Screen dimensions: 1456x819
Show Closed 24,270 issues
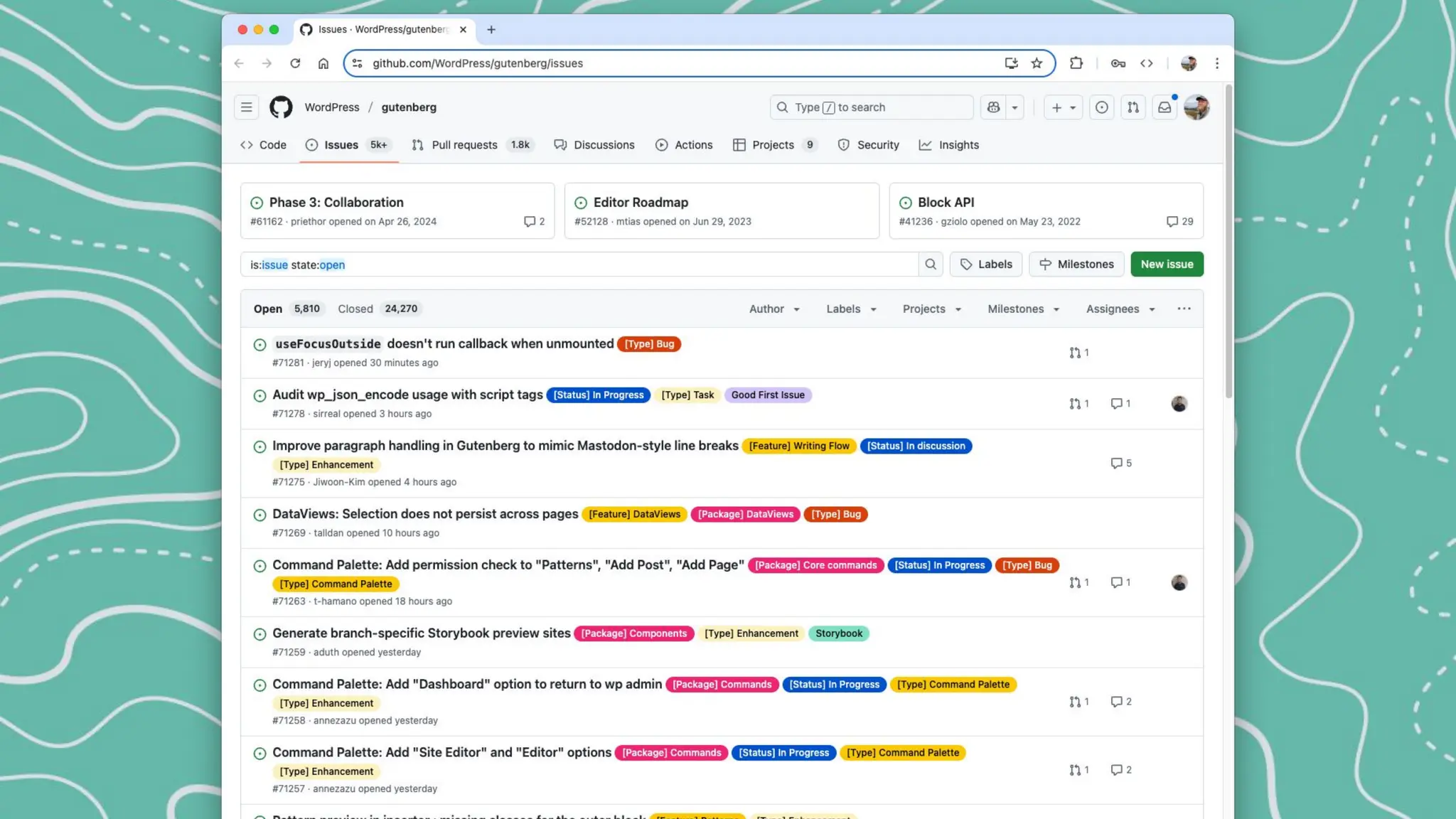378,309
